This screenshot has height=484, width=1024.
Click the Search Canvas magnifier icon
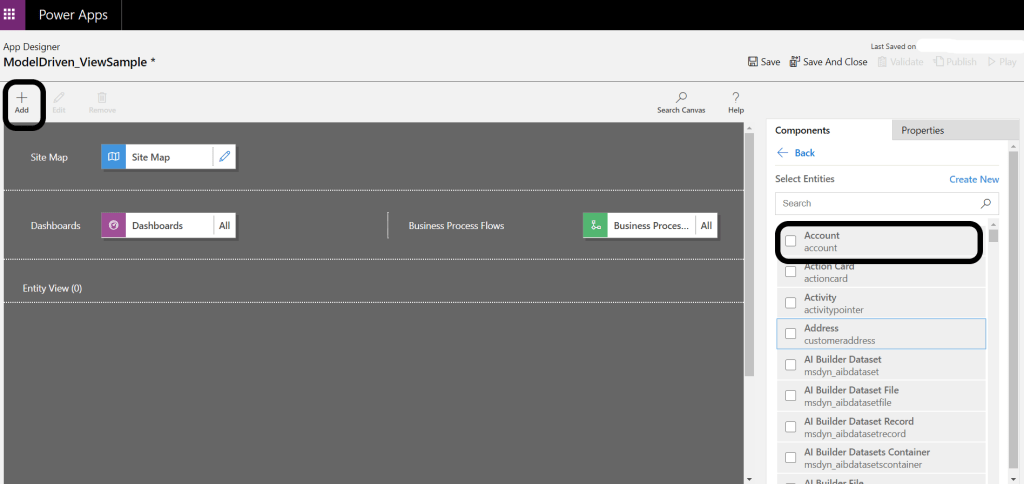click(x=681, y=98)
